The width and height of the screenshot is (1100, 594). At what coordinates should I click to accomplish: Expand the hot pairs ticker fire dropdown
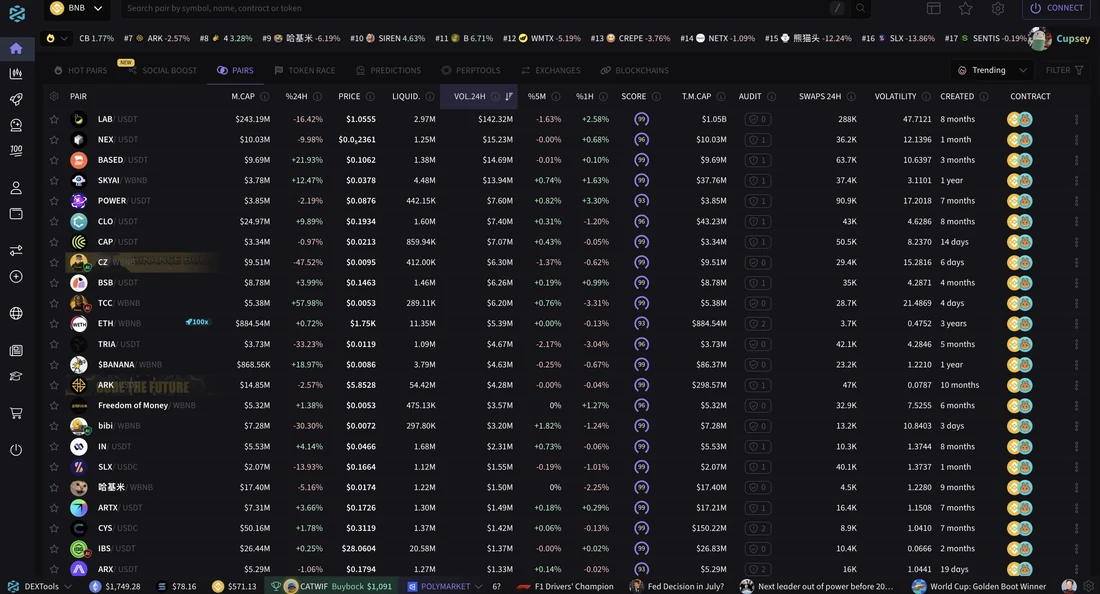[x=57, y=39]
